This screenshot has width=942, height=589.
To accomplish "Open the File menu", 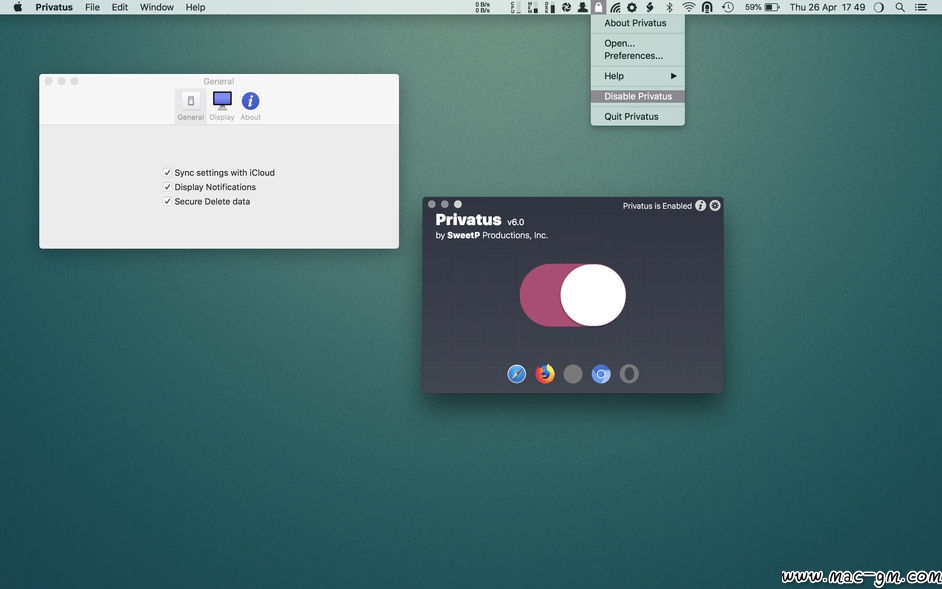I will (93, 7).
